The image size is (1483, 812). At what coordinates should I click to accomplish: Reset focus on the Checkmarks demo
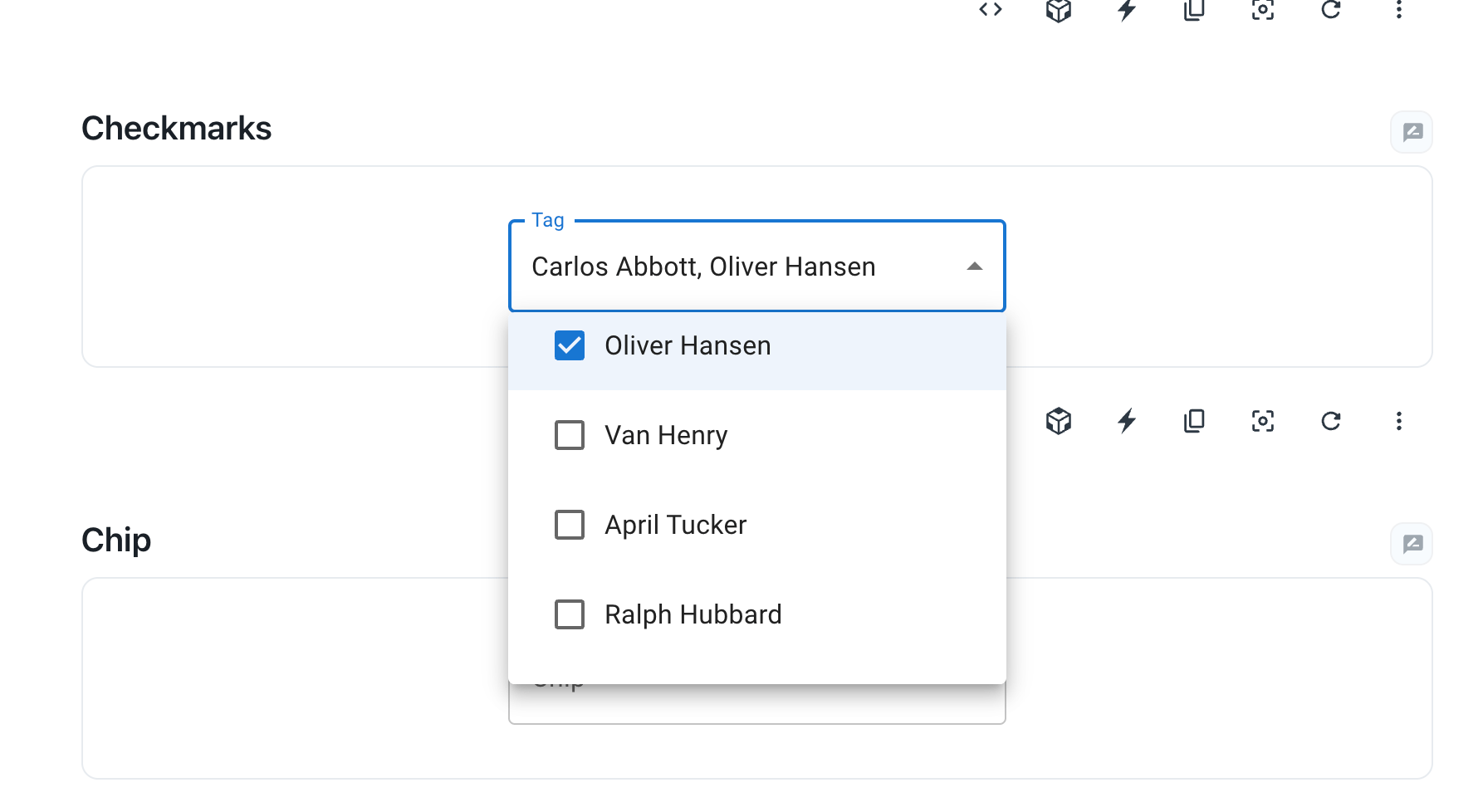coord(1262,11)
